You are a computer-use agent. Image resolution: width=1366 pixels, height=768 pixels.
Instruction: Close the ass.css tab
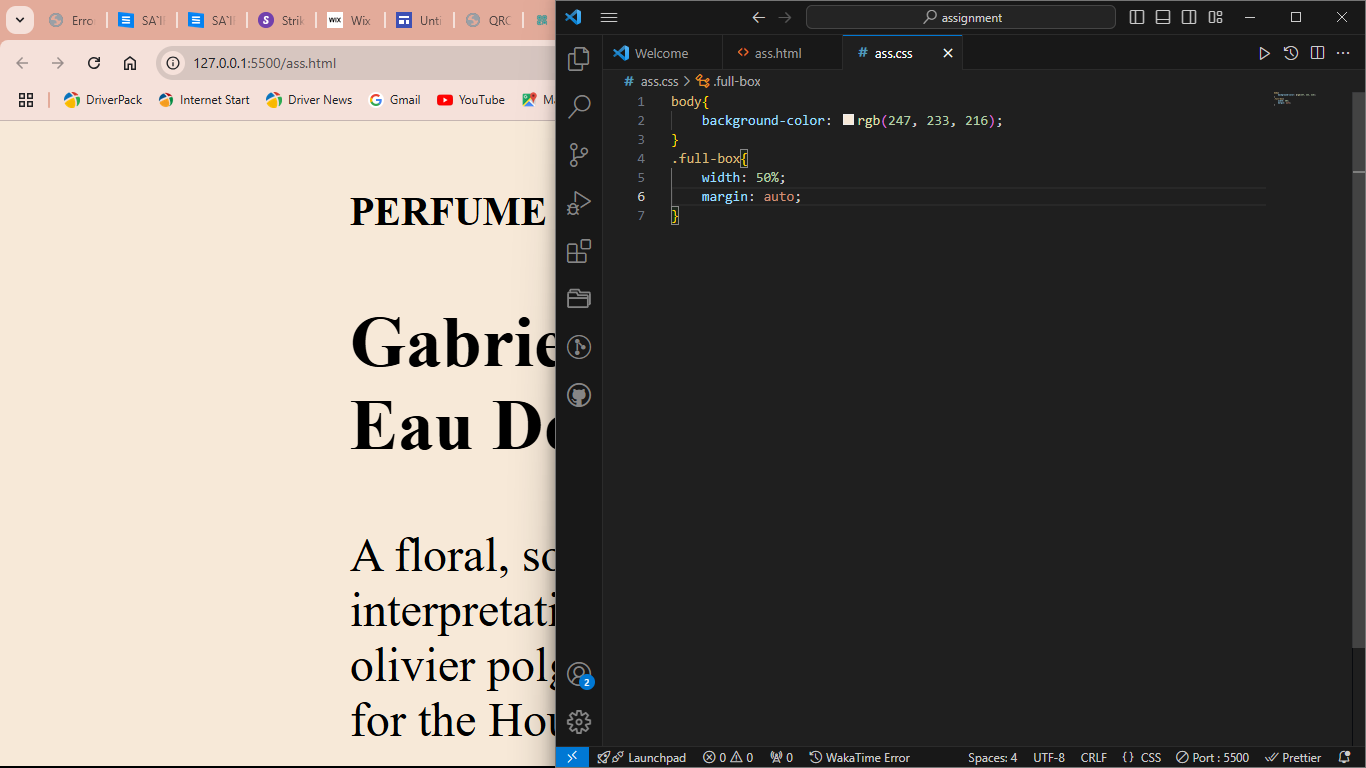pyautogui.click(x=948, y=53)
